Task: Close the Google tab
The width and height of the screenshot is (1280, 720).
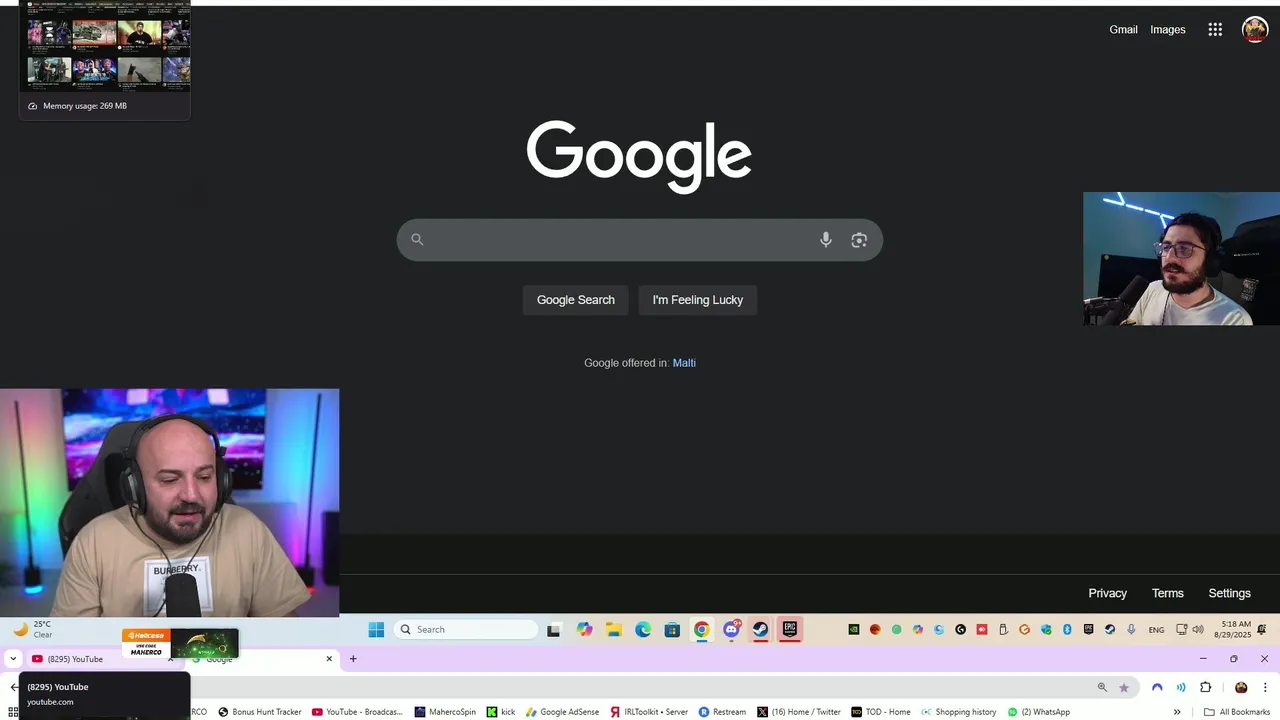Action: tap(329, 659)
